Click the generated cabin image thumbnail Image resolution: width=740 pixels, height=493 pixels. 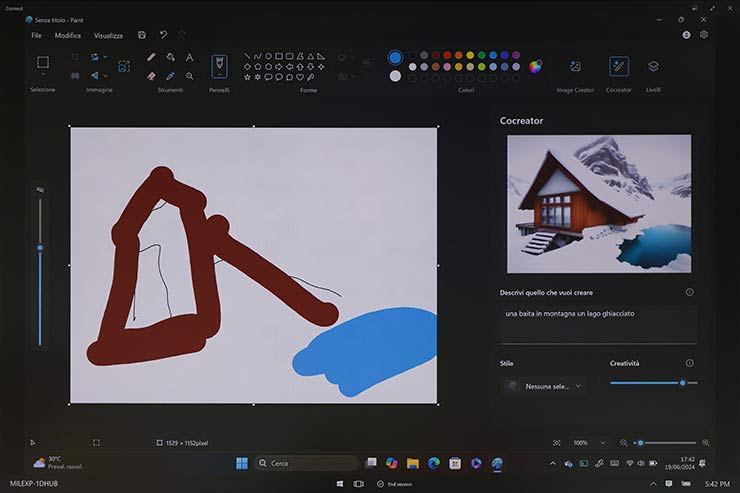[598, 204]
